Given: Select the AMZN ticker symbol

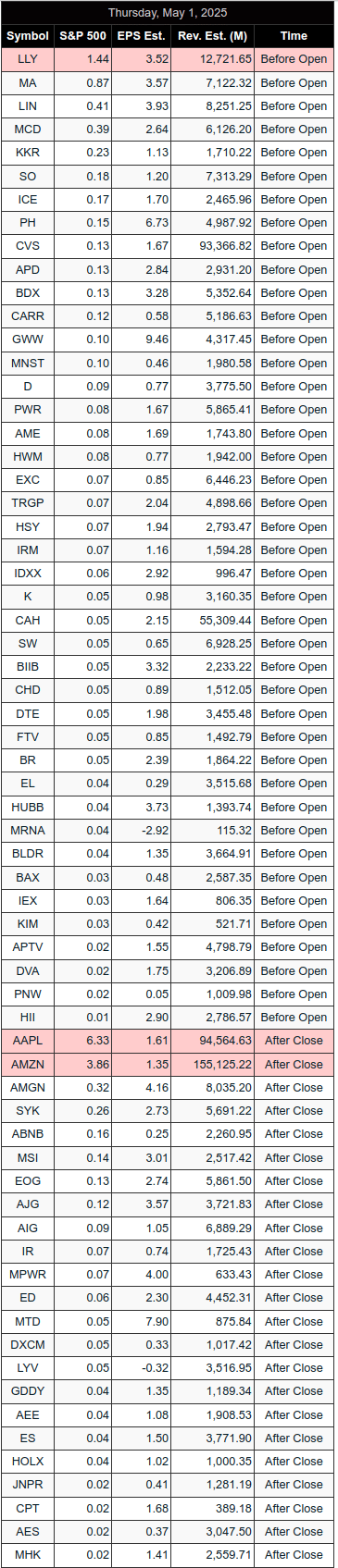Looking at the screenshot, I should click(x=28, y=1065).
